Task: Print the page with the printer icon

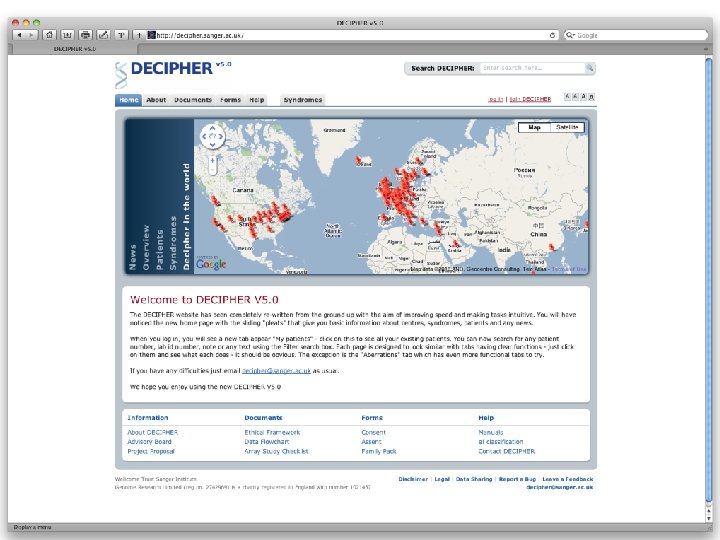Action: coord(85,35)
